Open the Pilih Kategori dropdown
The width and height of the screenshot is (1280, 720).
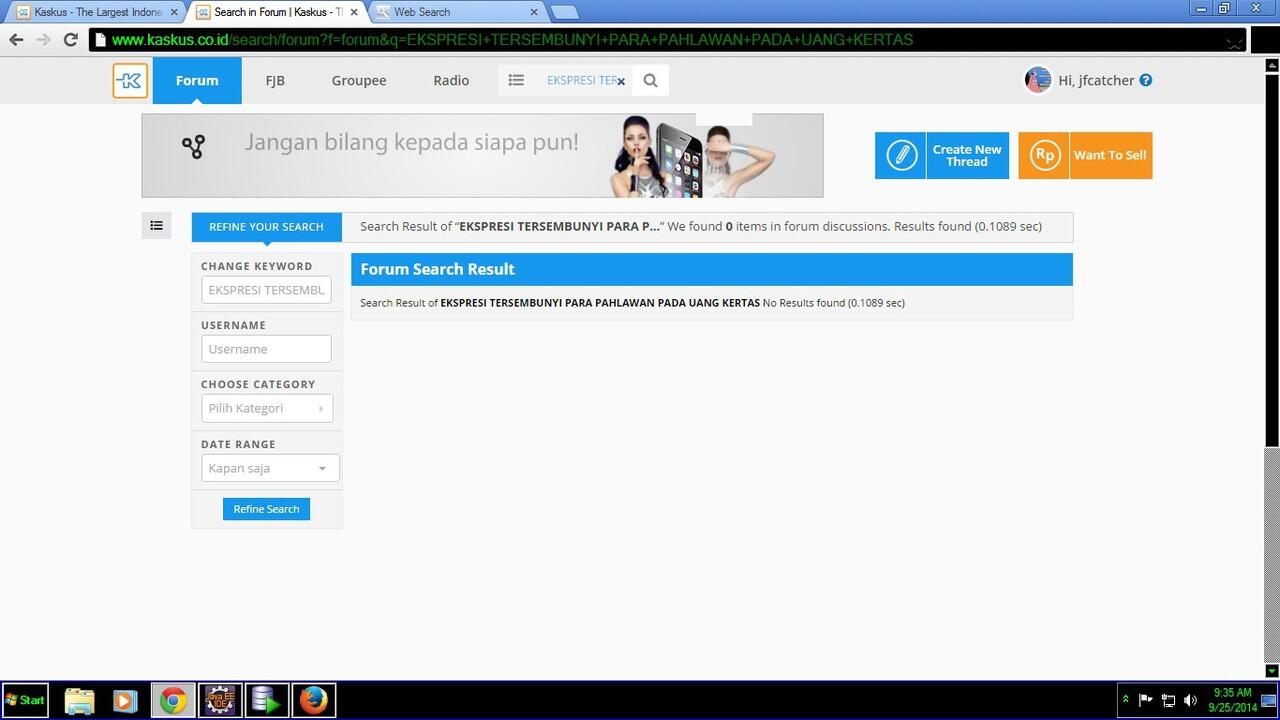coord(267,408)
